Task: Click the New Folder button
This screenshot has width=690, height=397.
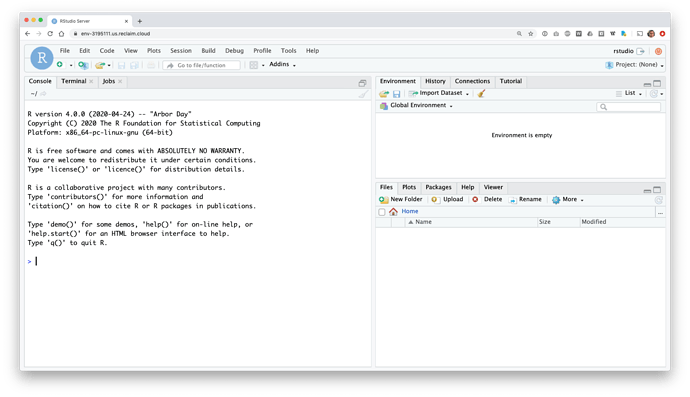Action: 400,199
